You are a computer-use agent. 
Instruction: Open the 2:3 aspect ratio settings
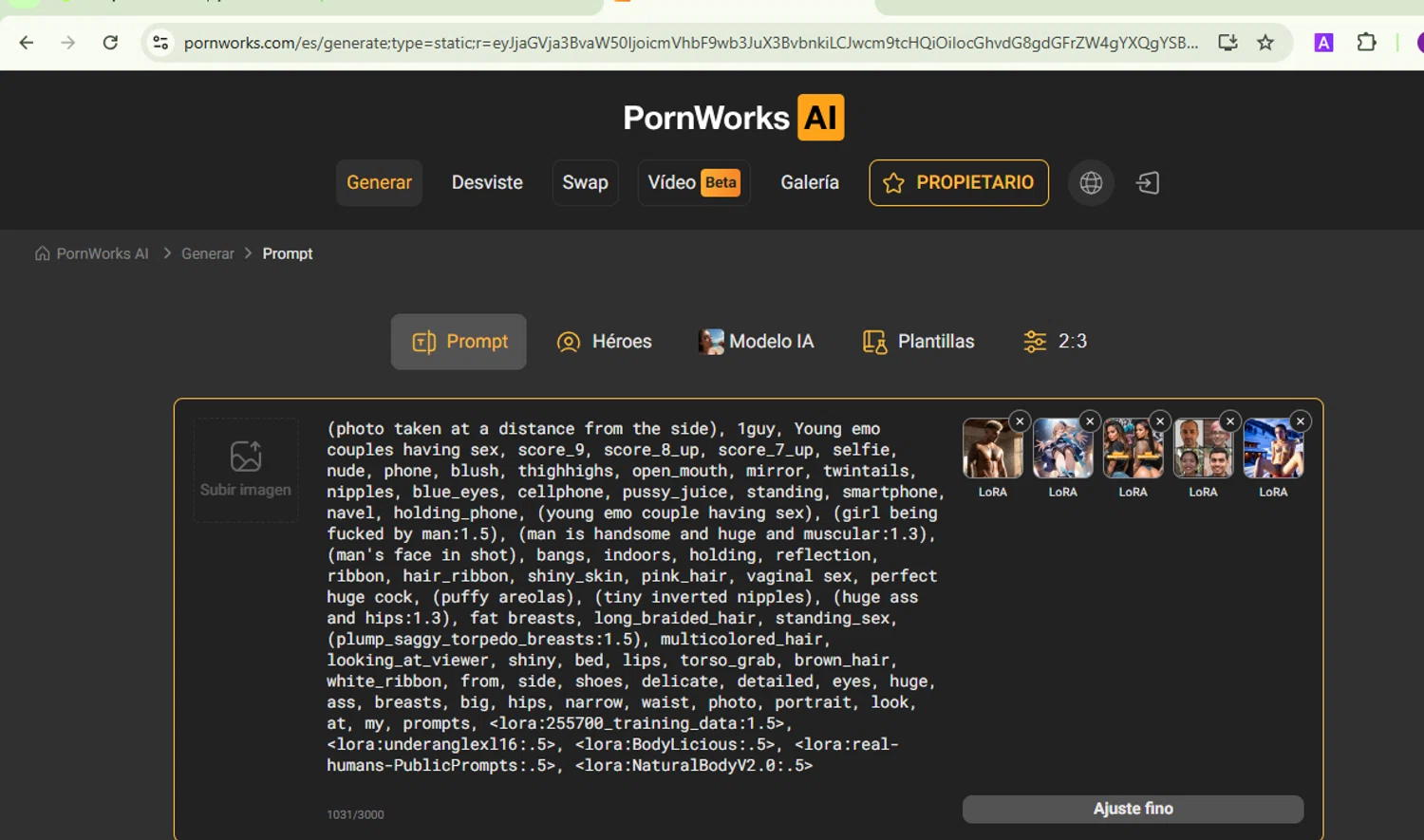(x=1055, y=342)
